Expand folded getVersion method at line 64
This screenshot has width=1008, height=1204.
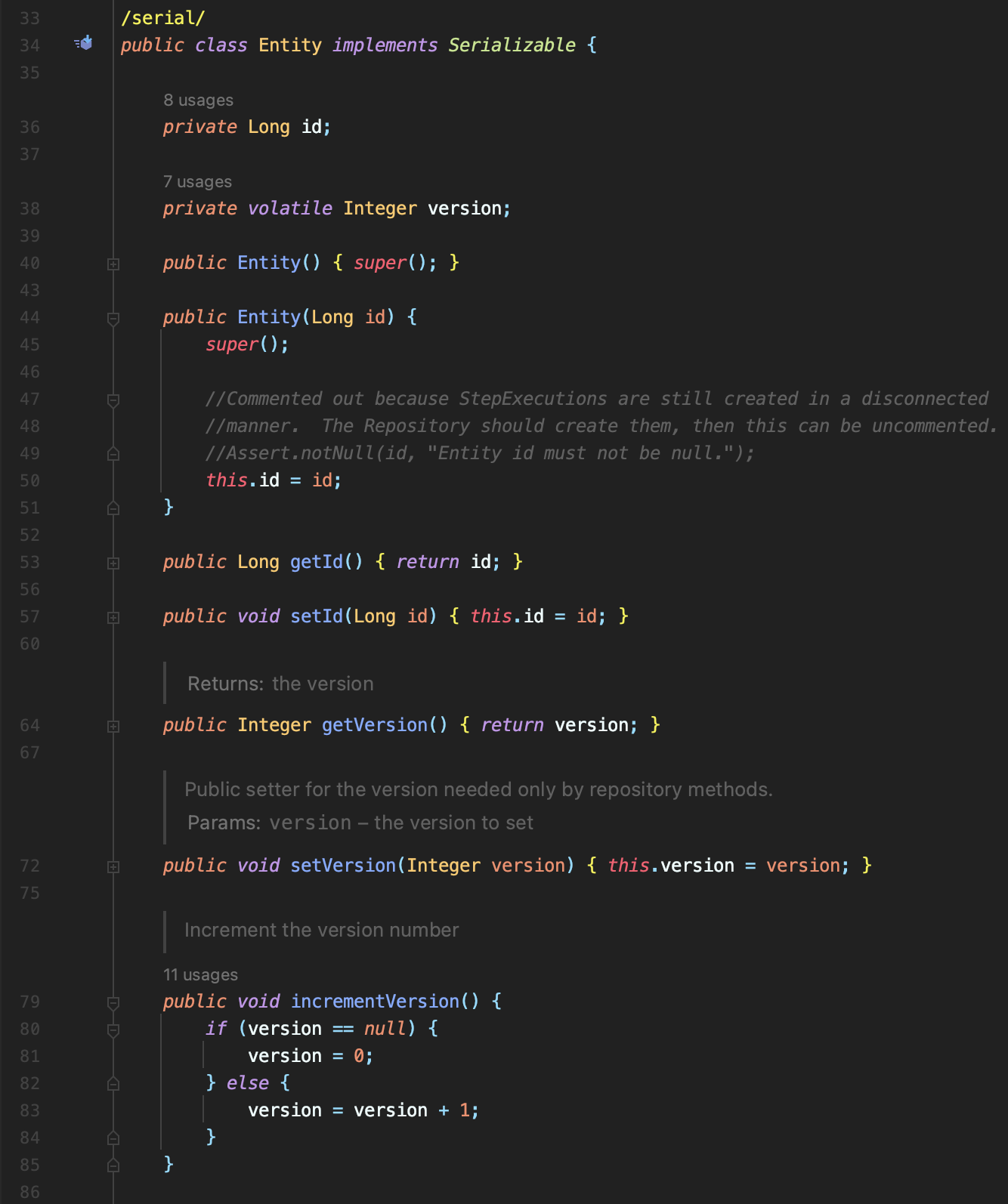113,726
